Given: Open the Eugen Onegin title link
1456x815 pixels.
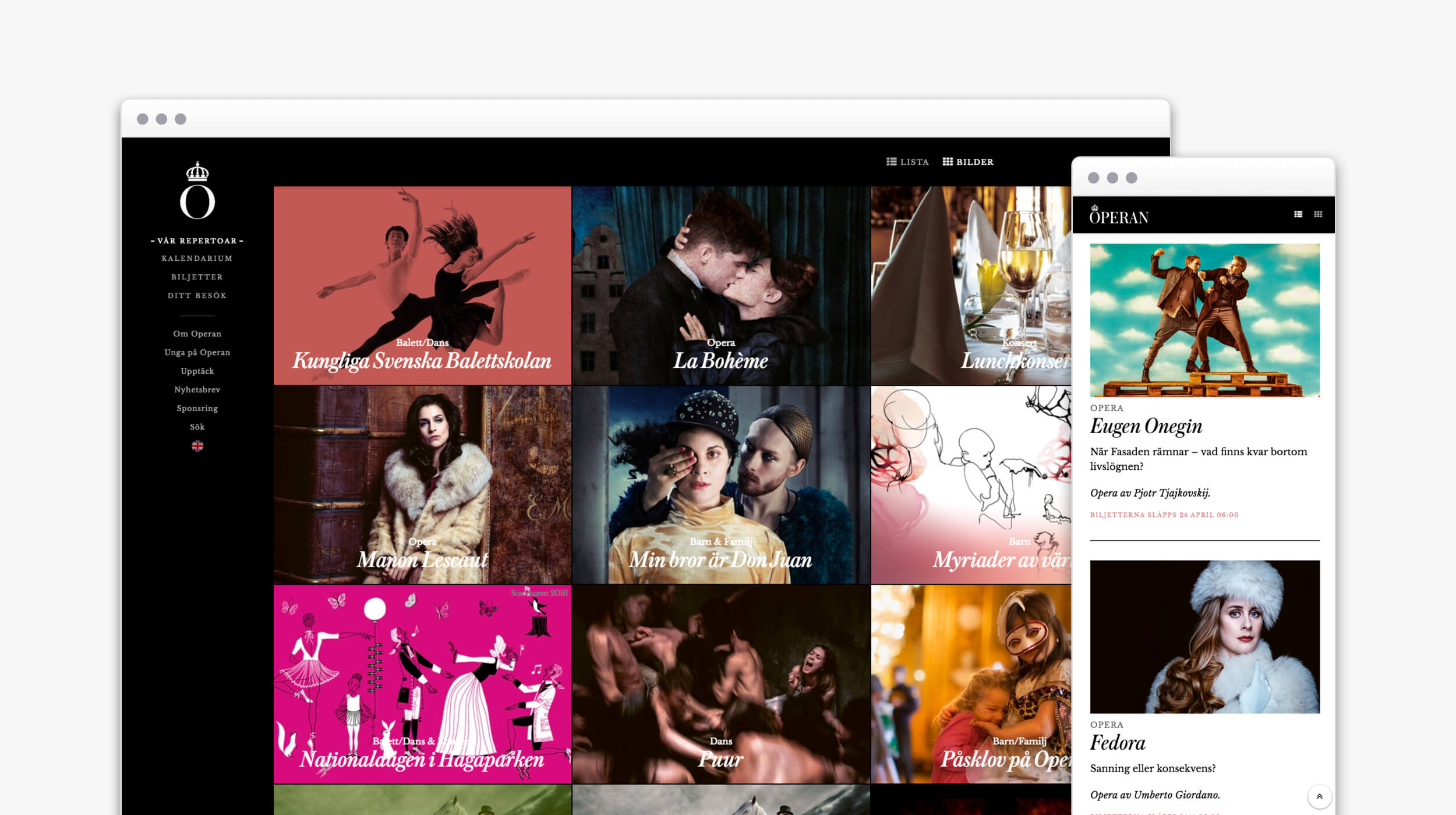Looking at the screenshot, I should tap(1146, 426).
